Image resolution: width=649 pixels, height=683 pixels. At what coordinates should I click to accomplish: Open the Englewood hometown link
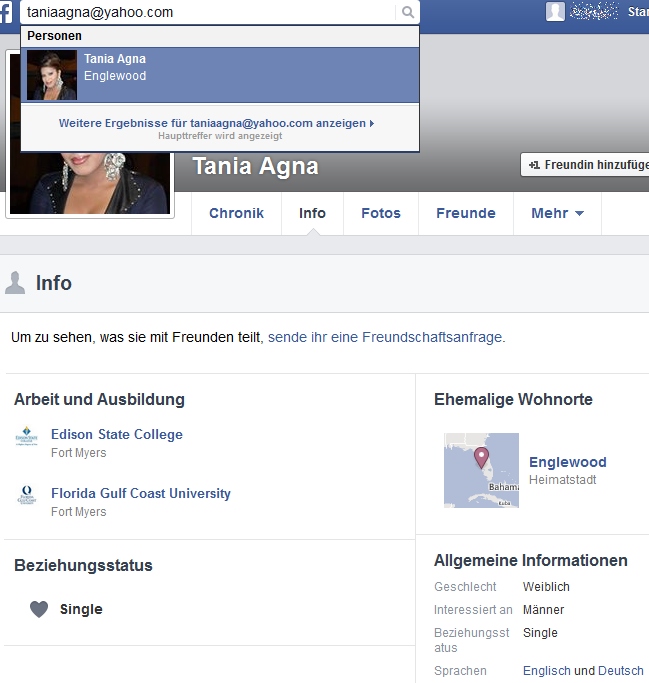pyautogui.click(x=568, y=462)
